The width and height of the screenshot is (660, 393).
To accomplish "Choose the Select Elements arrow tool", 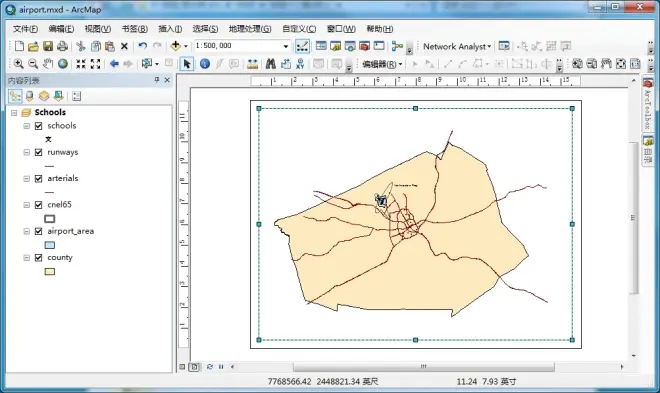I will [x=186, y=64].
